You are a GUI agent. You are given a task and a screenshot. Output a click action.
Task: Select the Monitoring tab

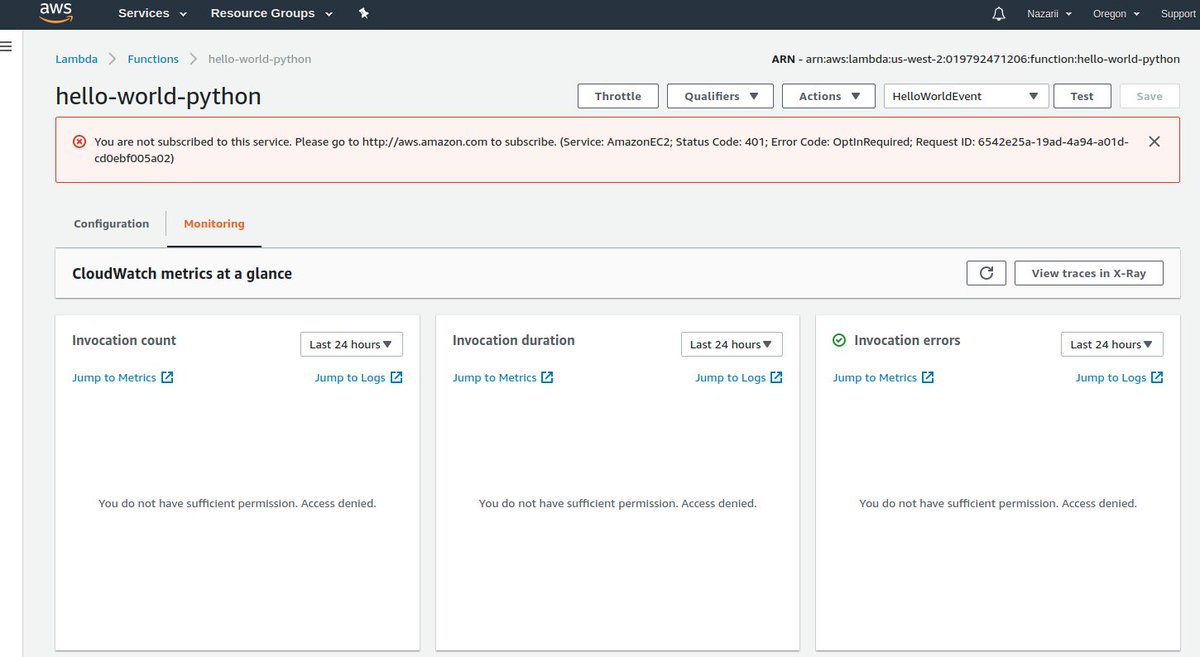tap(214, 224)
